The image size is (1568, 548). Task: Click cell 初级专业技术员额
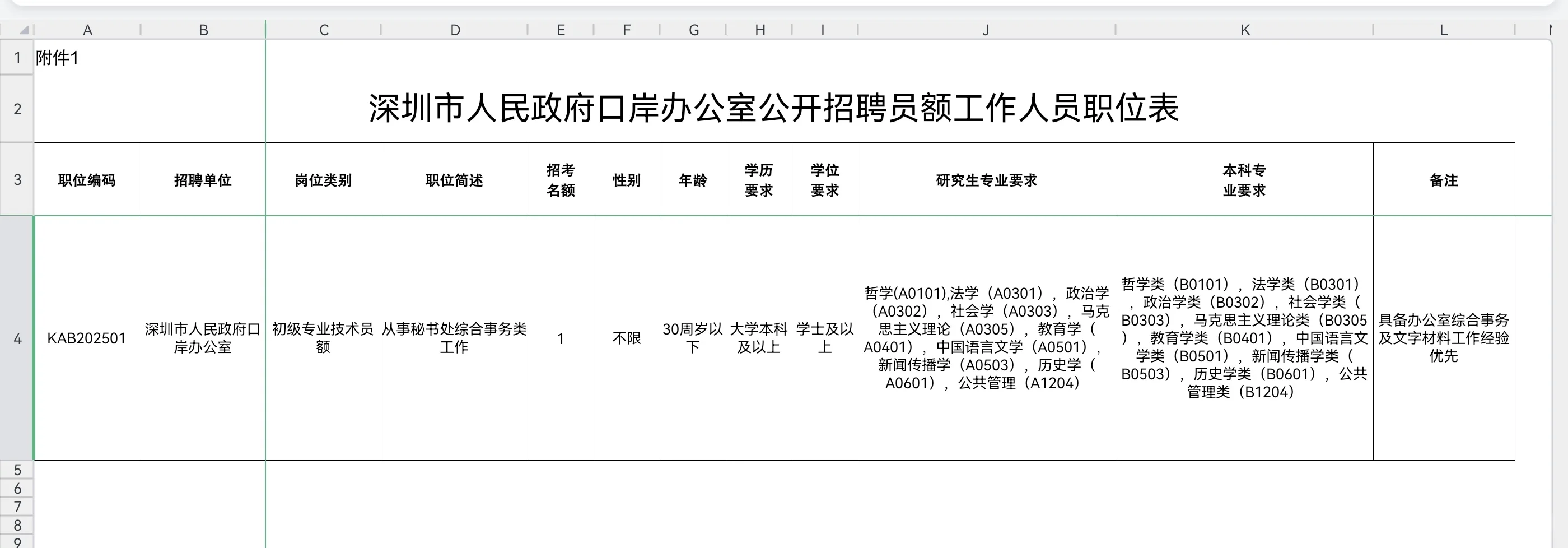(324, 338)
